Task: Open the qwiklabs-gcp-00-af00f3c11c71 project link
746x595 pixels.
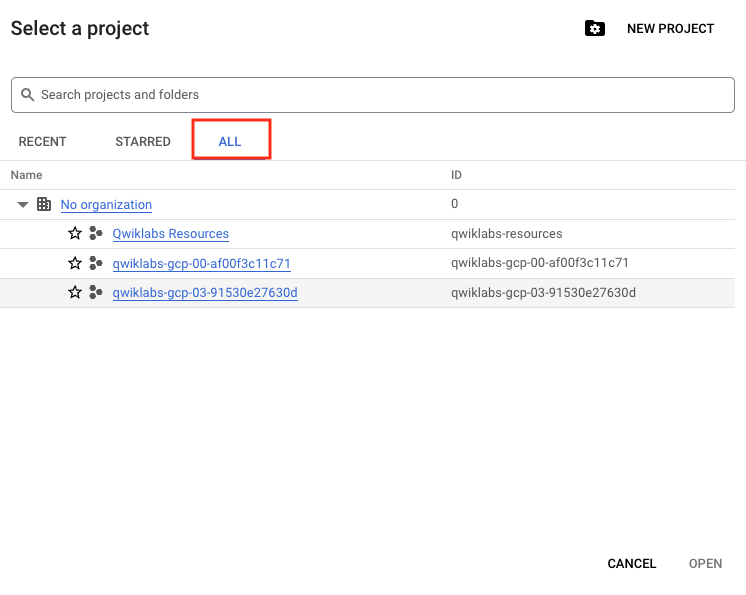Action: [202, 263]
